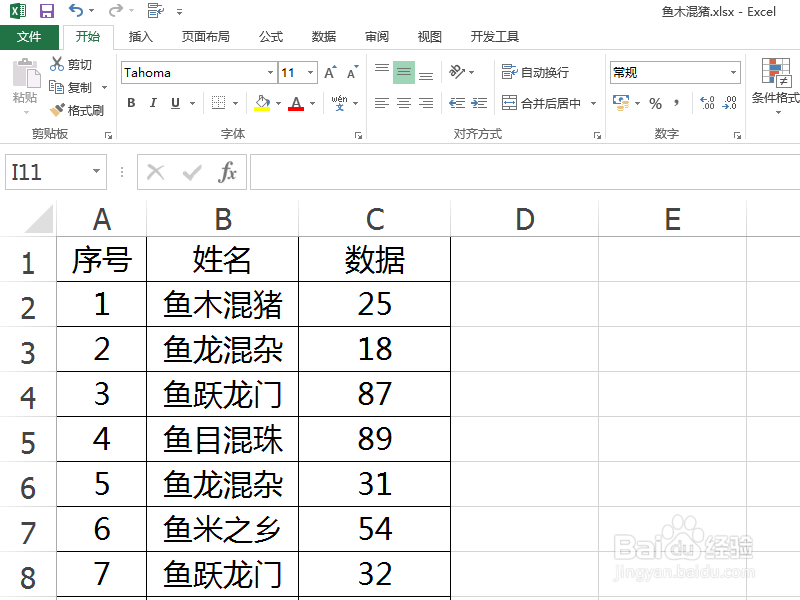Switch to the 插入 Insert tab
Screen dimensions: 800x600
point(141,37)
